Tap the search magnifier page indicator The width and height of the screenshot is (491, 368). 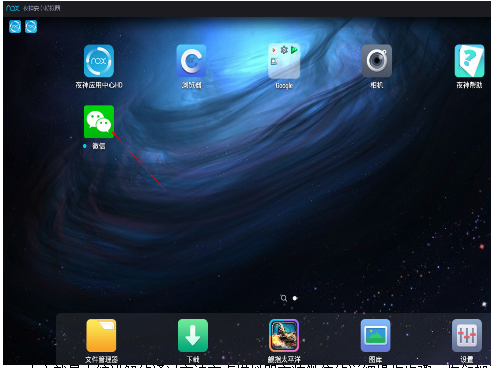[284, 298]
